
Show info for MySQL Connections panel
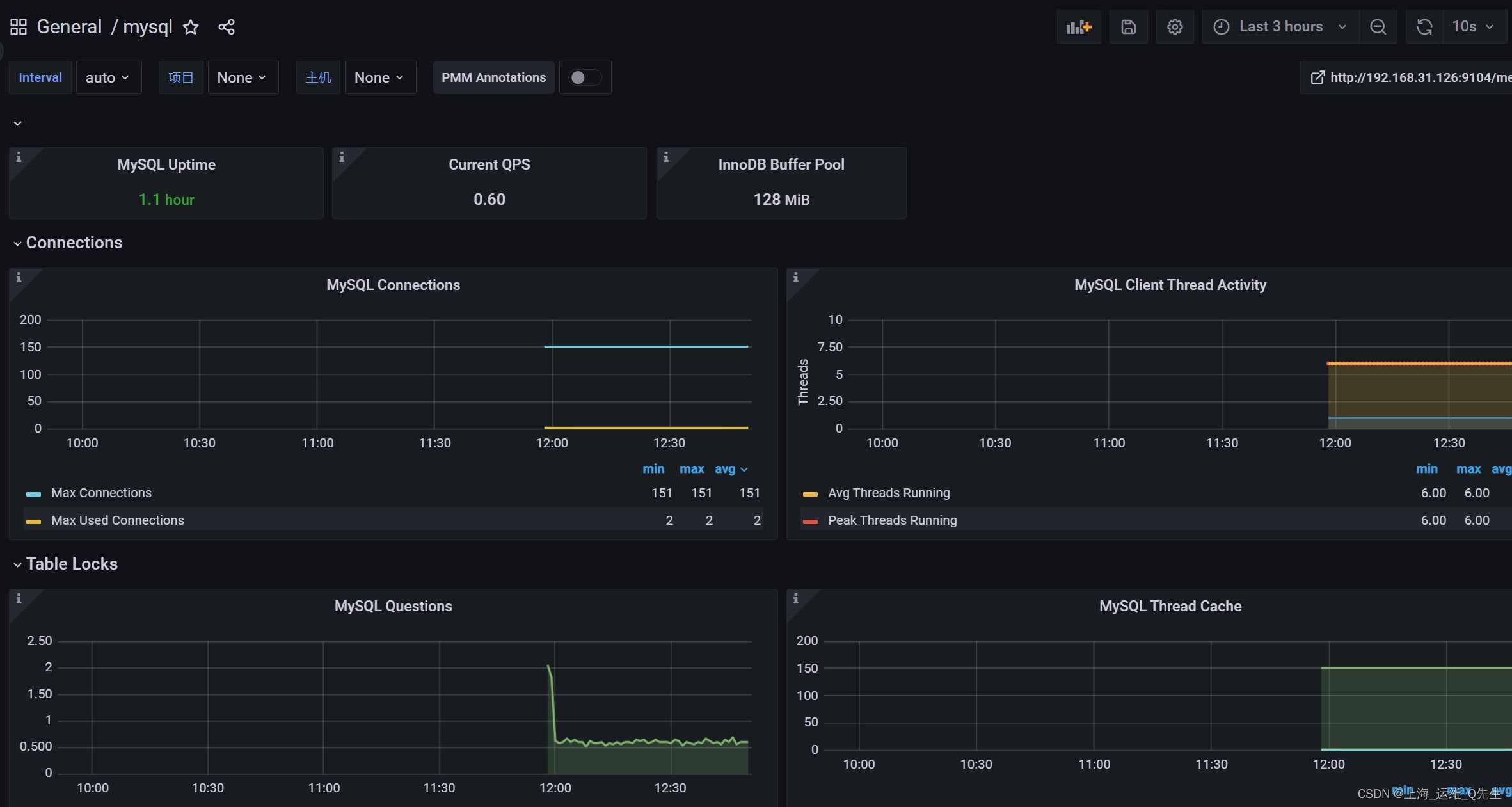point(19,277)
